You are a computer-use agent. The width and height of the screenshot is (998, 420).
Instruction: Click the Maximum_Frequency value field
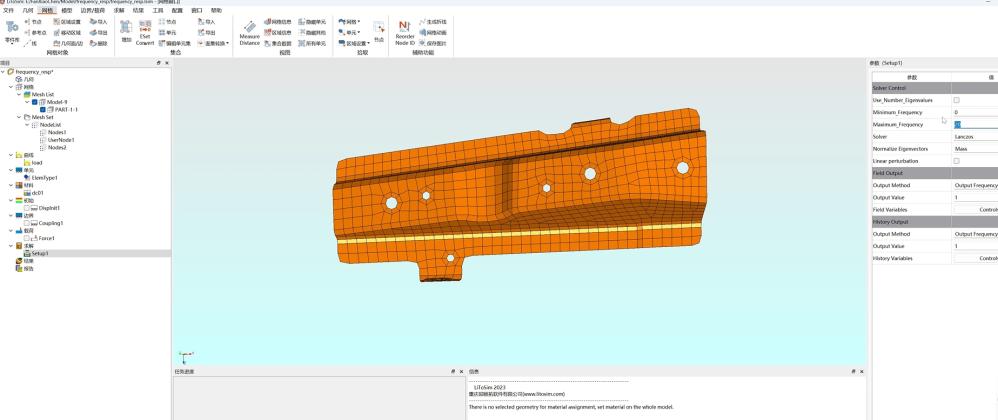974,125
